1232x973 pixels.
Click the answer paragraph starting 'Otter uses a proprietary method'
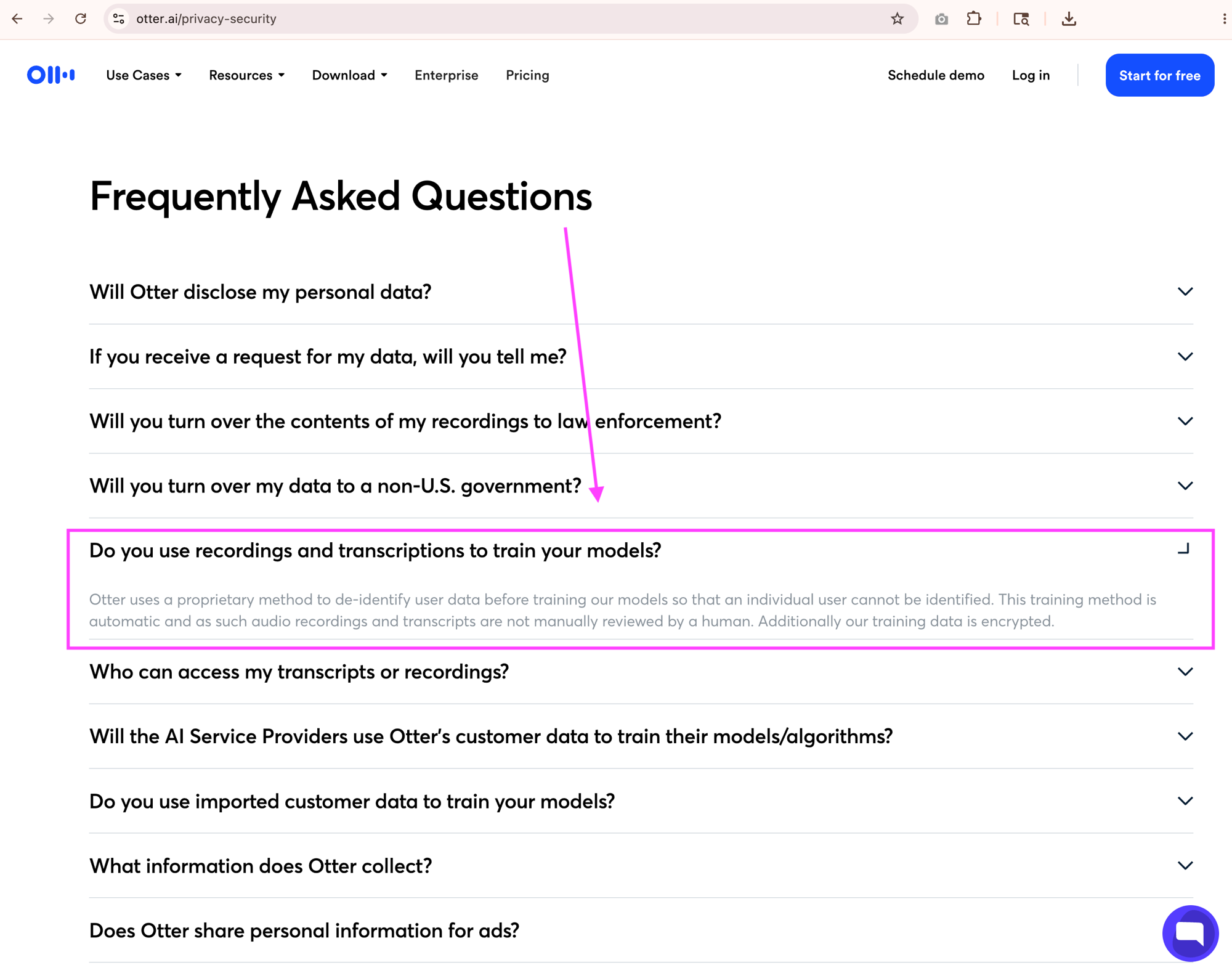pos(622,610)
